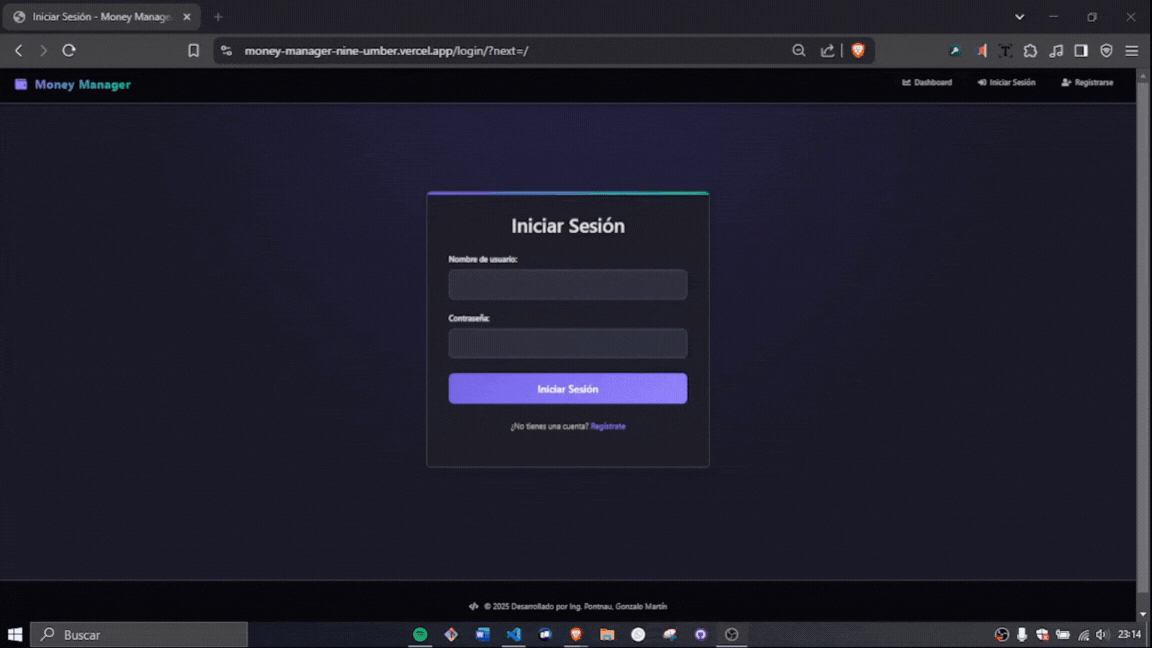The image size is (1152, 648).
Task: Open the extensions puzzle icon in toolbar
Action: point(1031,50)
